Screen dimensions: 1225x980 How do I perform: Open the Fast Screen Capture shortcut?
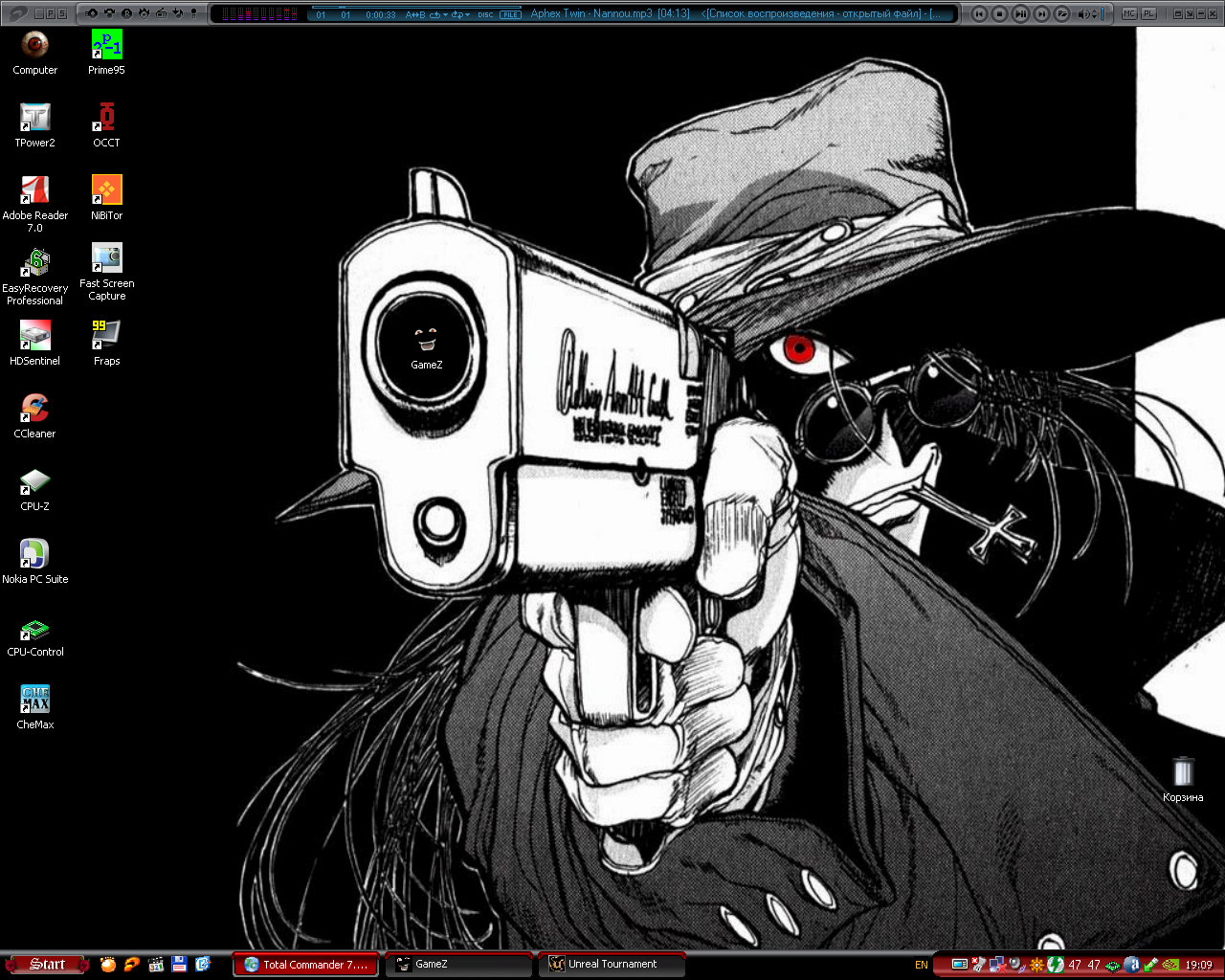[x=106, y=272]
